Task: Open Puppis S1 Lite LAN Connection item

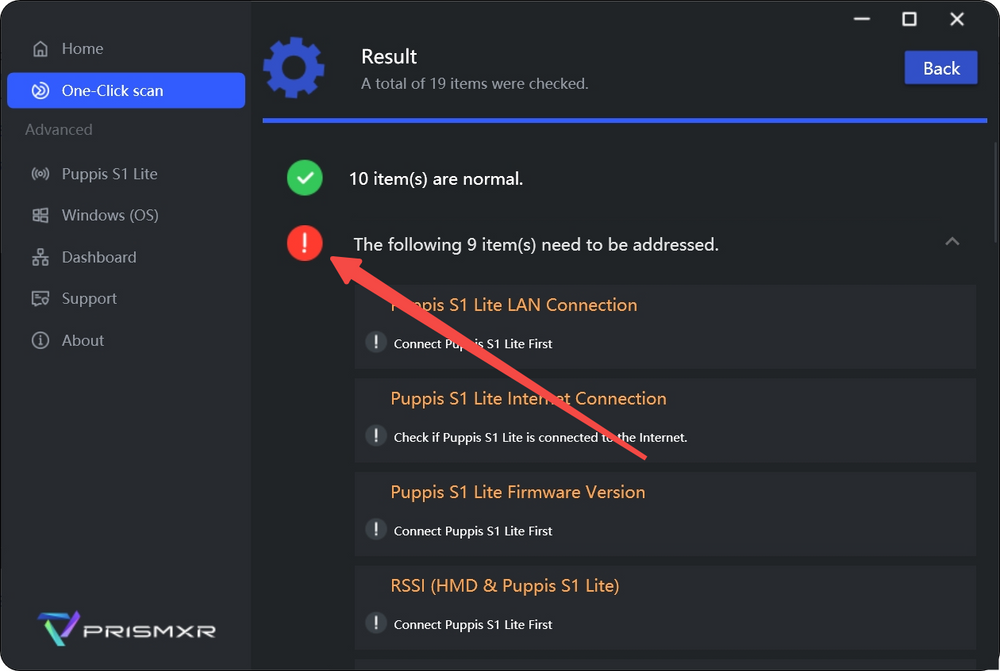Action: (x=513, y=305)
